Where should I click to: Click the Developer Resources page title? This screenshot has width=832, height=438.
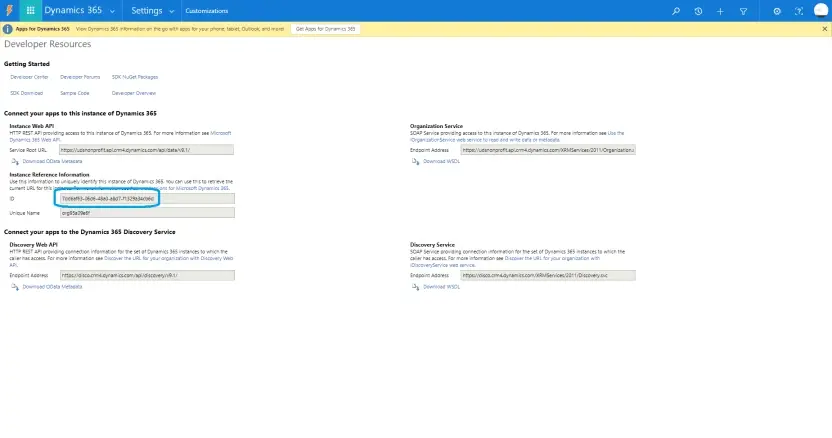[x=47, y=44]
